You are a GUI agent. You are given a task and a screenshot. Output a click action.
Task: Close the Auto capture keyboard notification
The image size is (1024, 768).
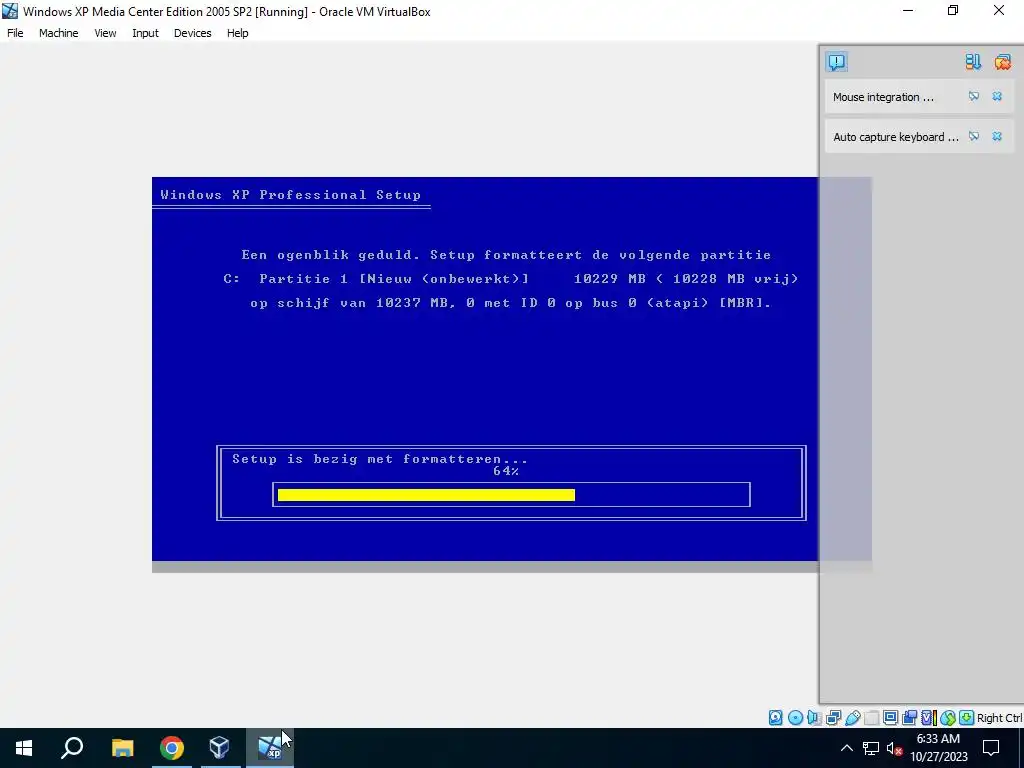pos(997,136)
